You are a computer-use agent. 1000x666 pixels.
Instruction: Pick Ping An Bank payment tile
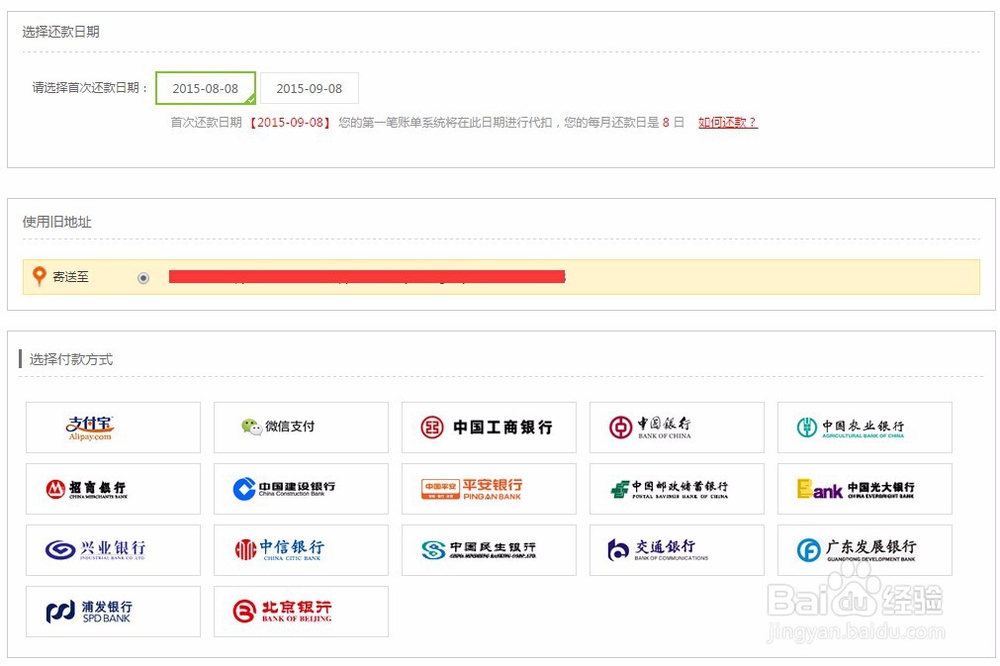(488, 488)
